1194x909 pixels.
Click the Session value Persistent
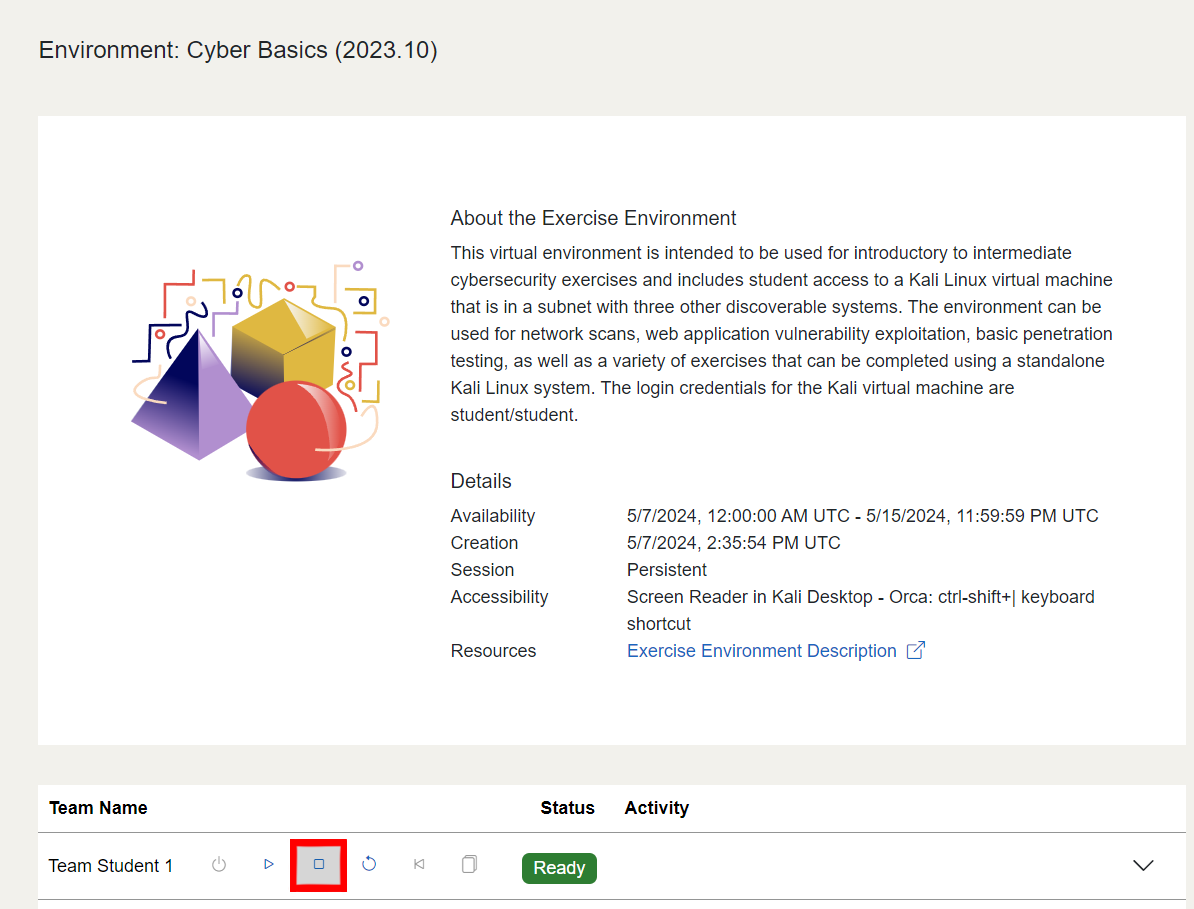[666, 570]
